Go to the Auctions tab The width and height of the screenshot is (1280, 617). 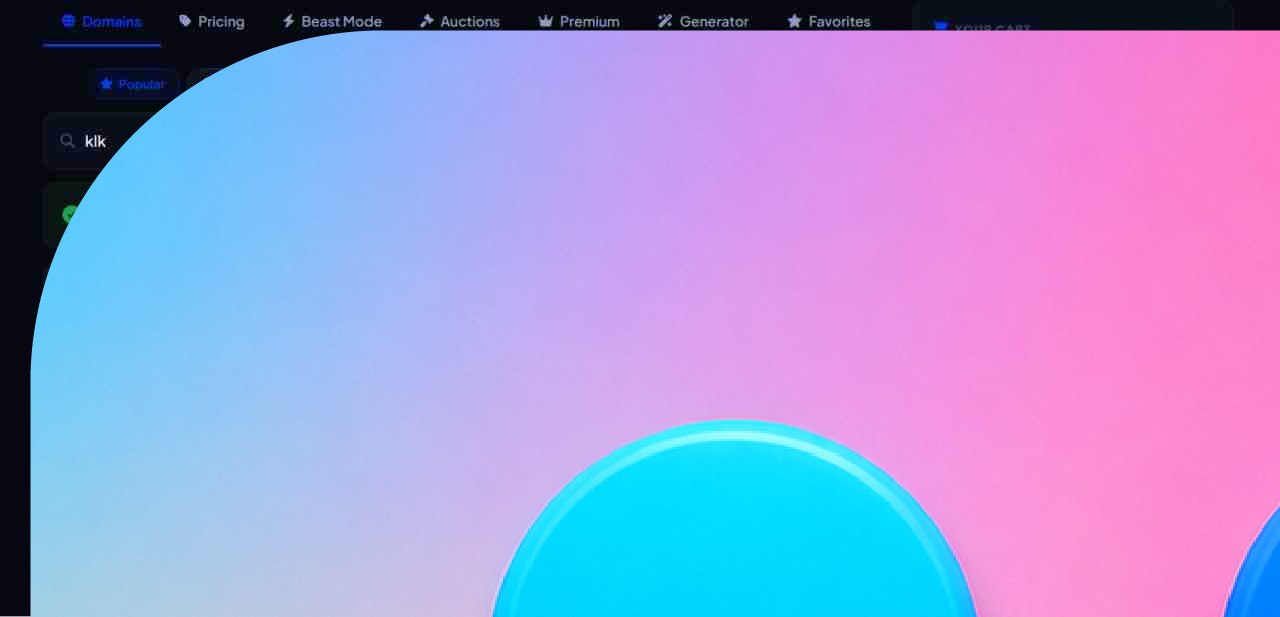[x=460, y=22]
